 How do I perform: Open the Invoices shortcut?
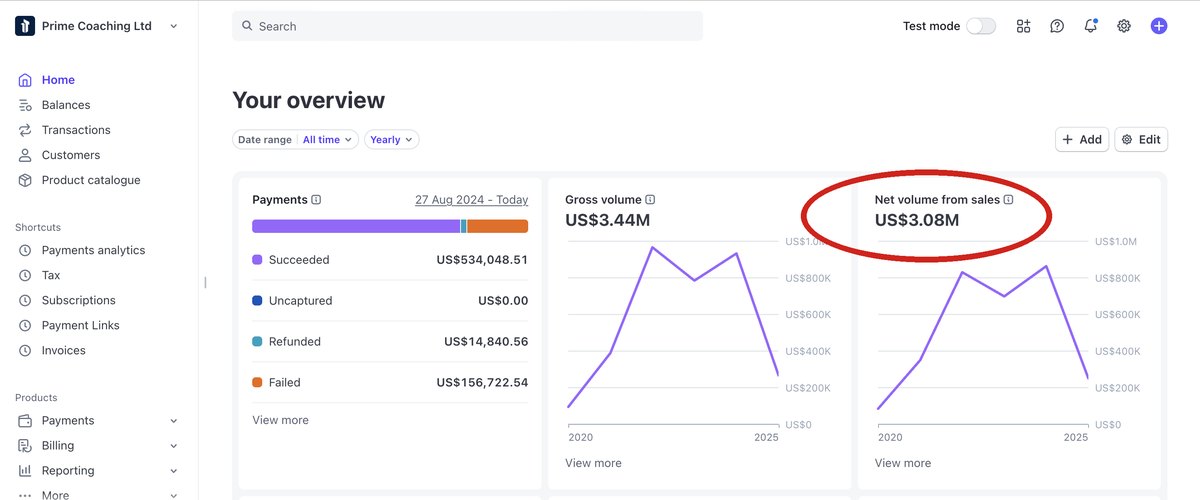pyautogui.click(x=64, y=350)
